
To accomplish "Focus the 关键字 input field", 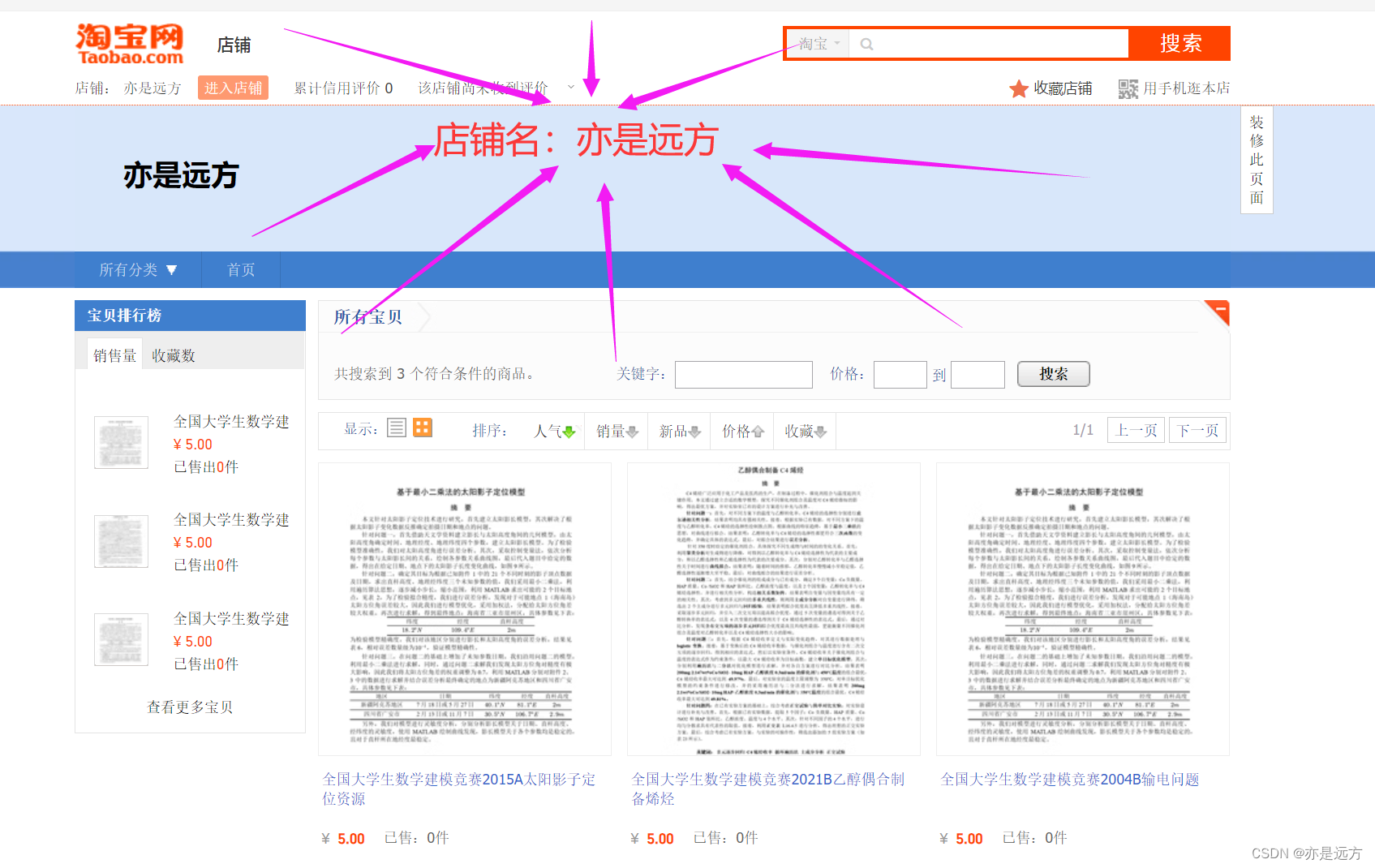I will tap(743, 375).
